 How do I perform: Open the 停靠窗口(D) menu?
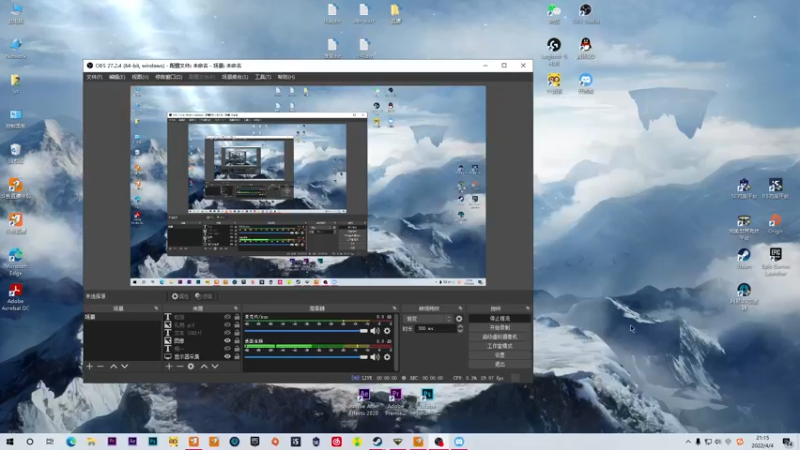(168, 77)
